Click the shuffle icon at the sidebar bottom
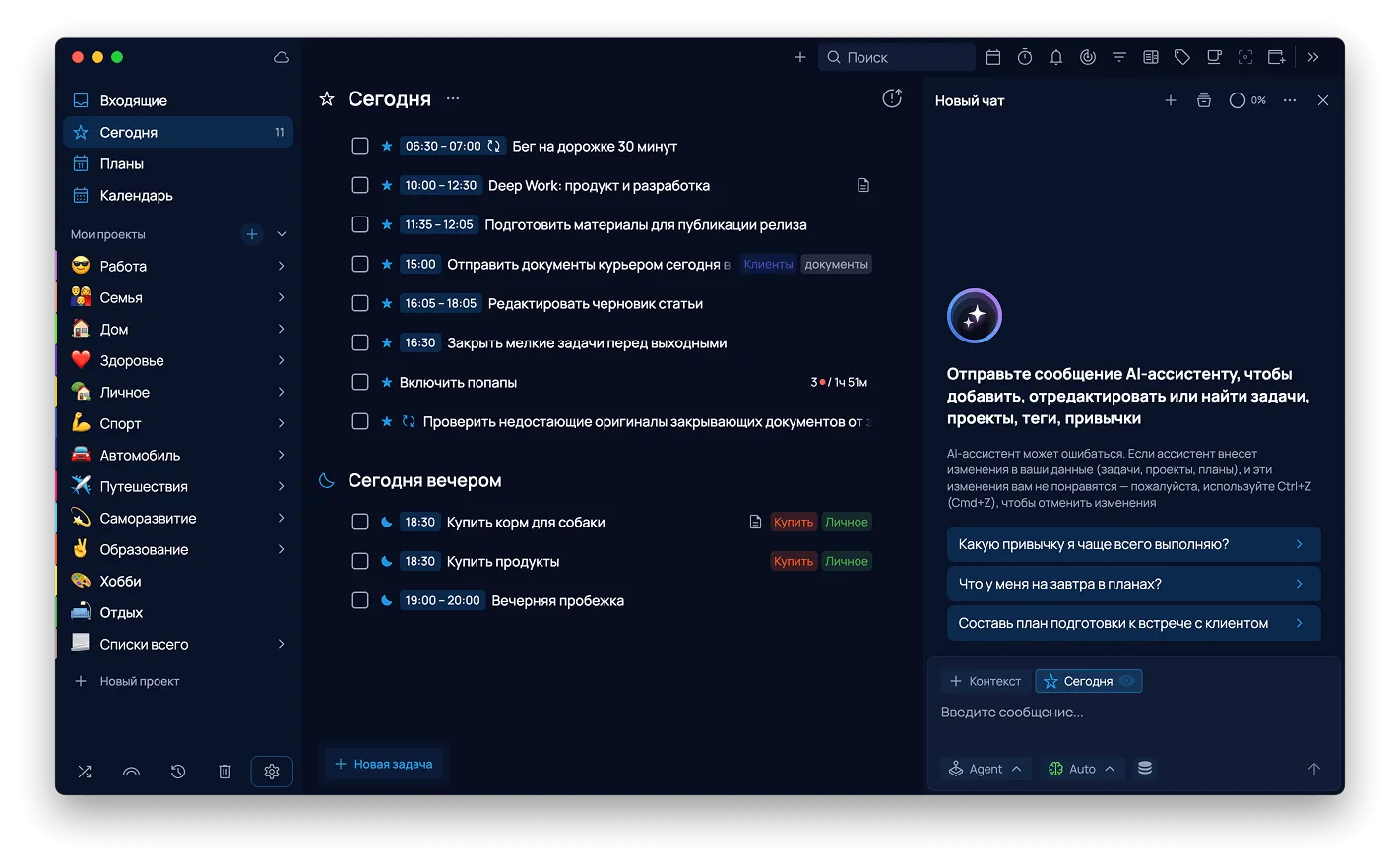Image resolution: width=1400 pixels, height=868 pixels. 85,772
